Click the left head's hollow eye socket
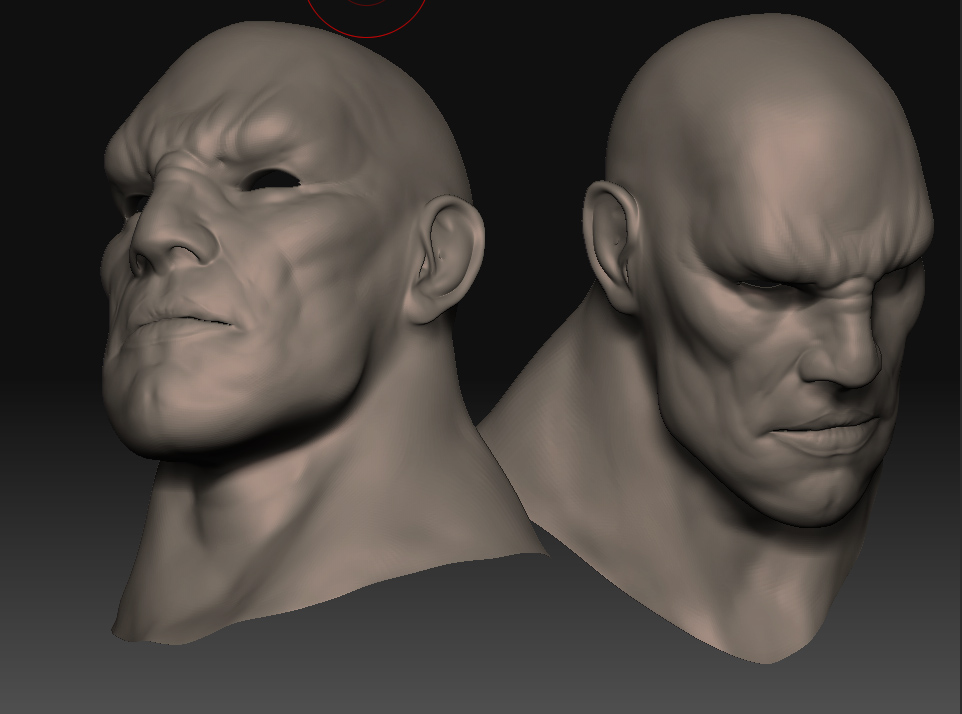The height and width of the screenshot is (714, 962). pyautogui.click(x=271, y=180)
